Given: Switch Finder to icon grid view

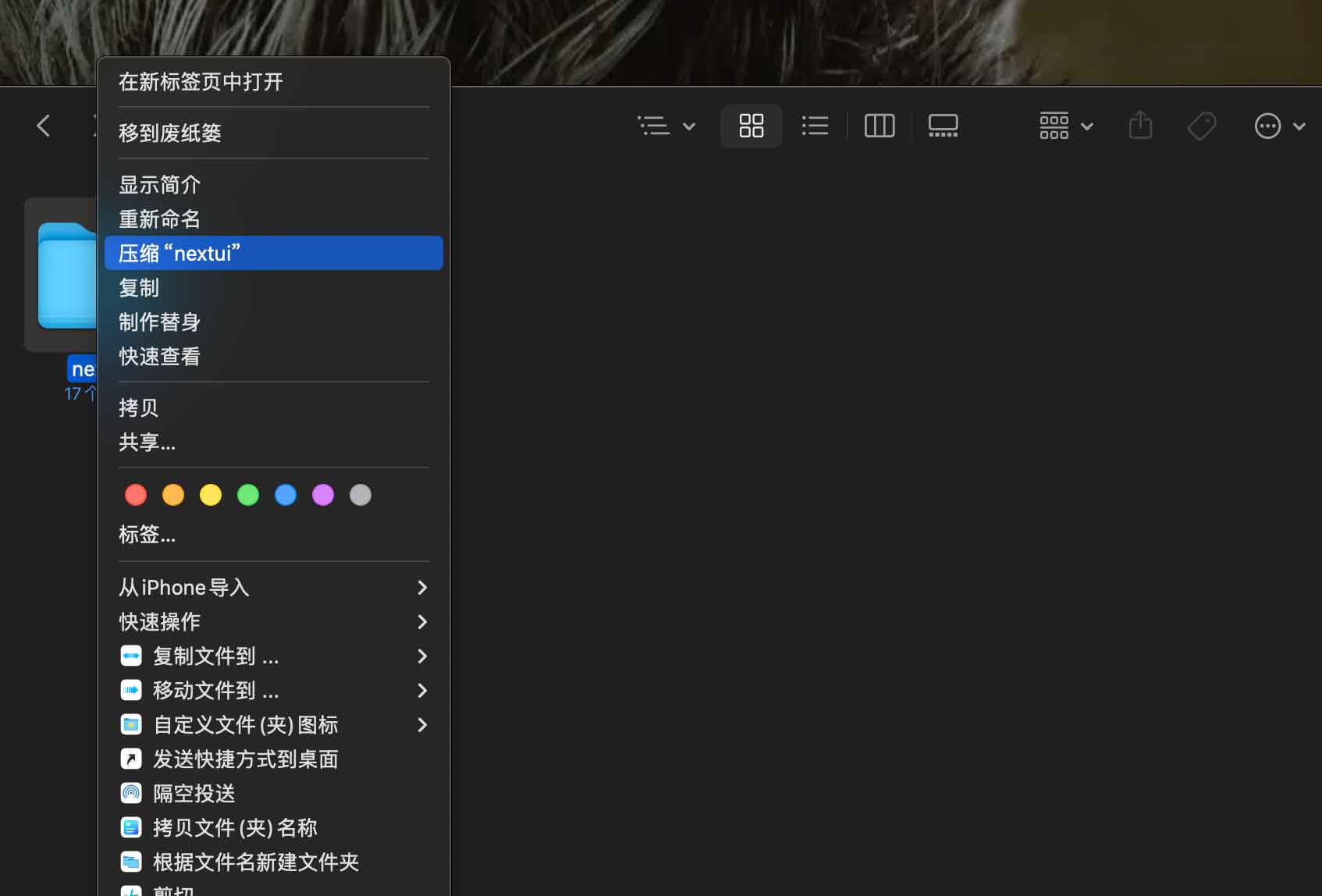Looking at the screenshot, I should [752, 126].
